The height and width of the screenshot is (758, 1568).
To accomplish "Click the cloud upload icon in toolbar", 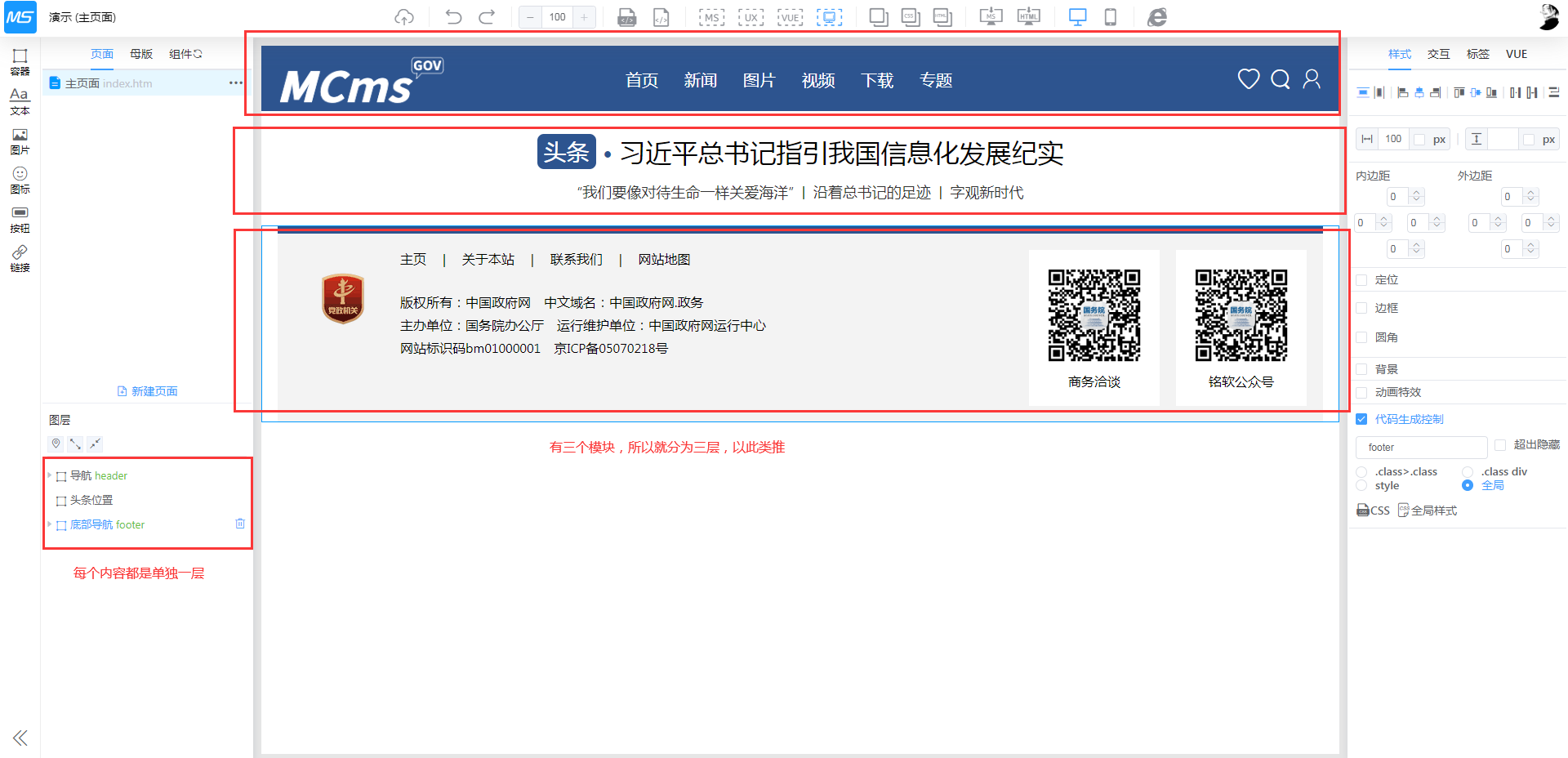I will pos(404,17).
